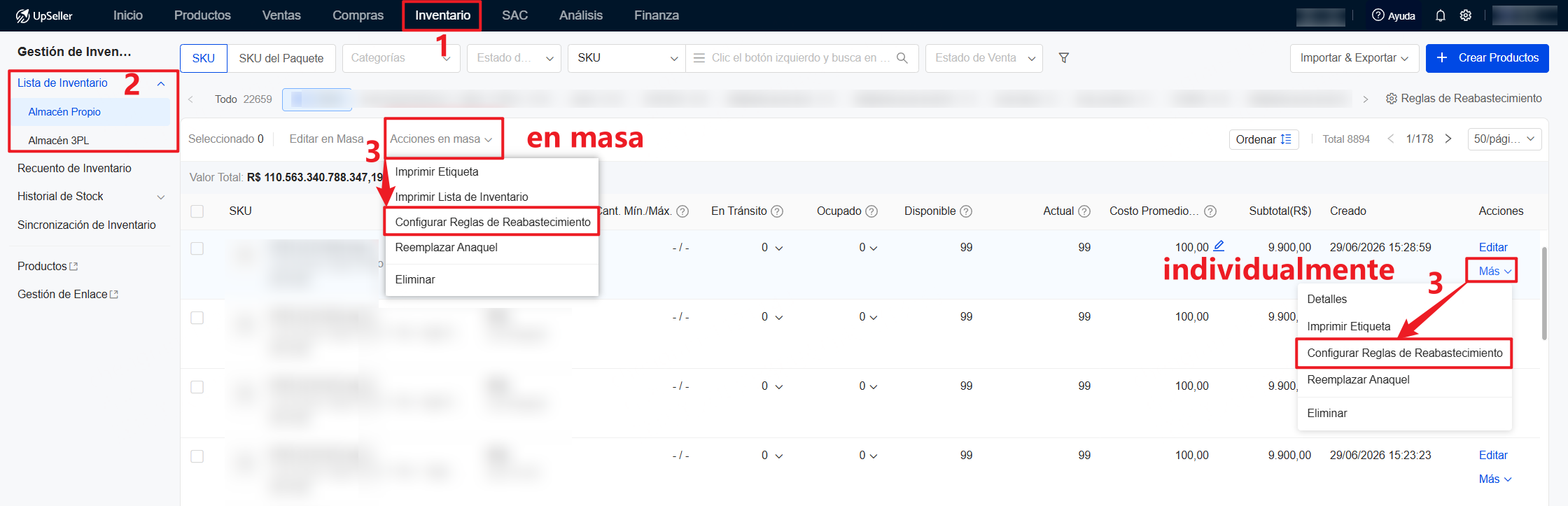Collapse Lista de Inventario menu
The width and height of the screenshot is (1568, 506).
click(x=161, y=84)
